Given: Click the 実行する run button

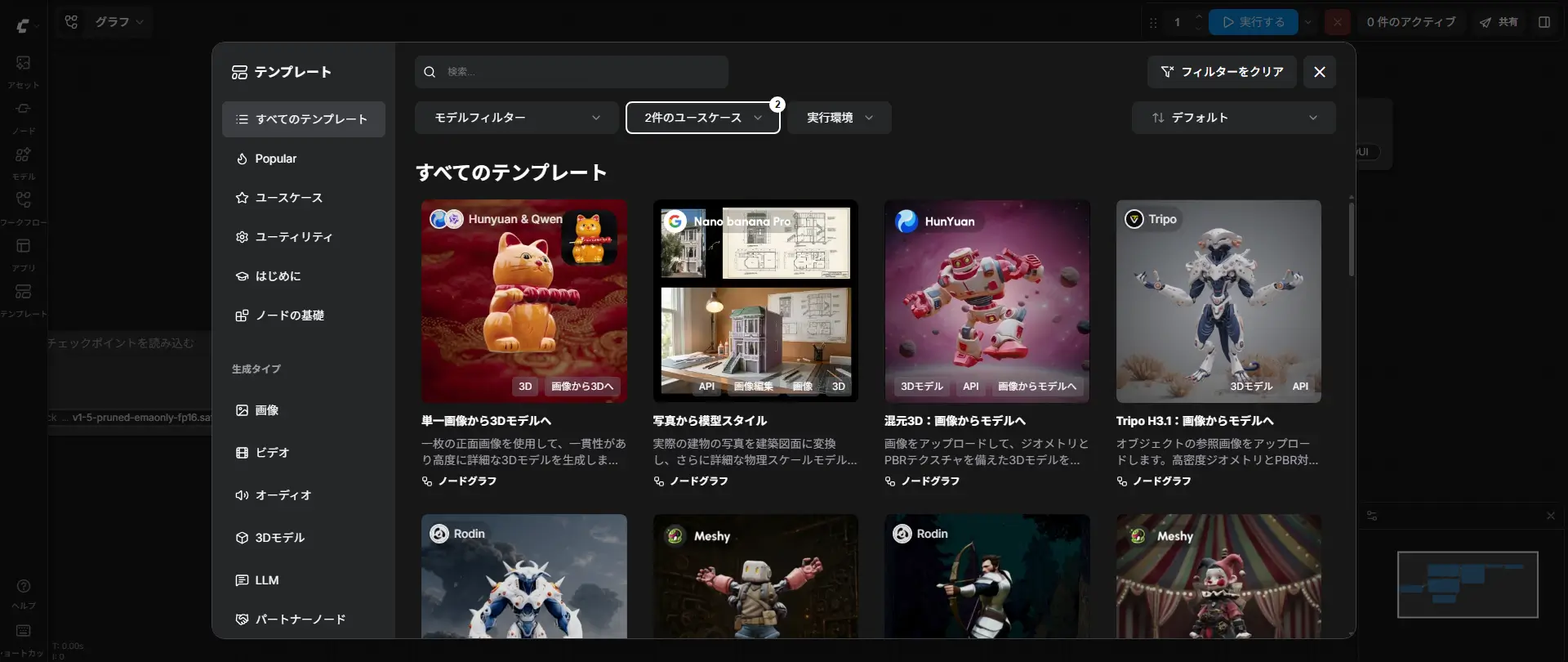Looking at the screenshot, I should coord(1254,22).
